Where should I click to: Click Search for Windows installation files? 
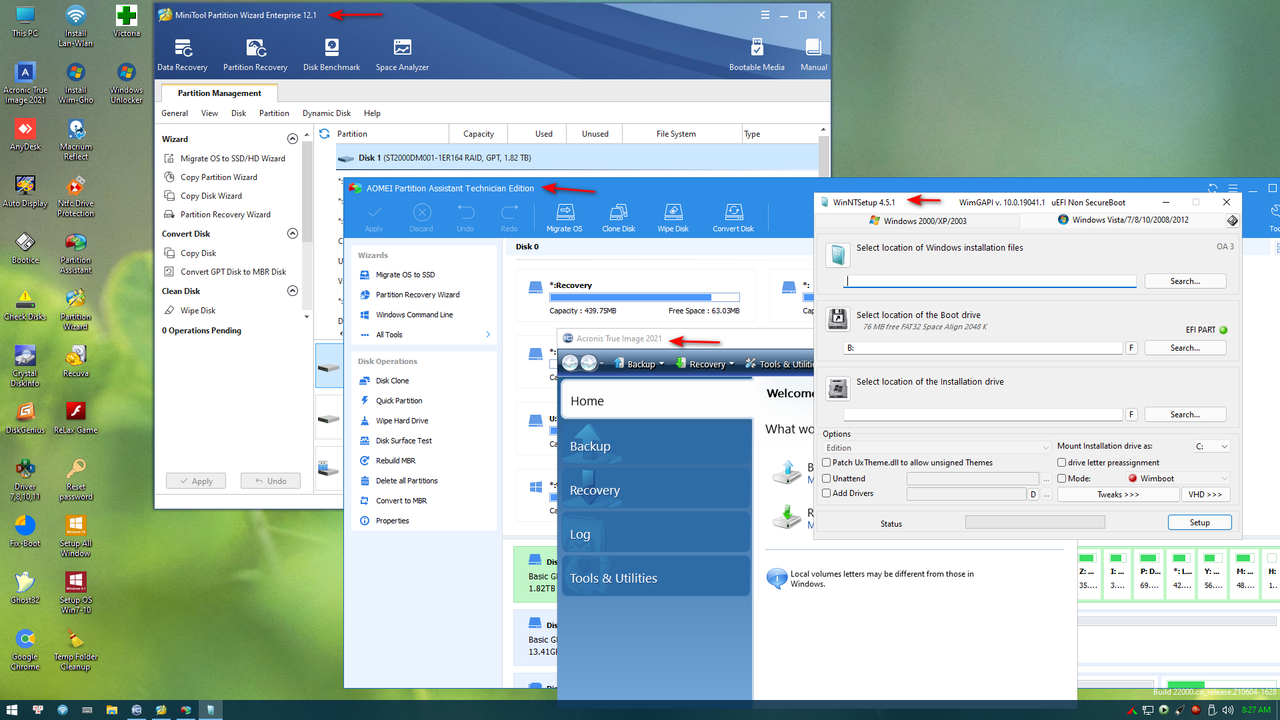[1185, 281]
